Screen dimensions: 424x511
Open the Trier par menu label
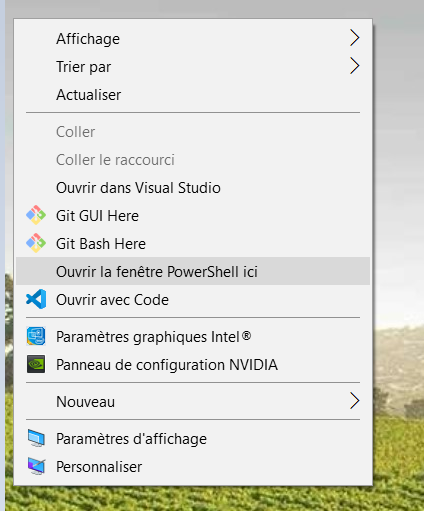click(84, 67)
